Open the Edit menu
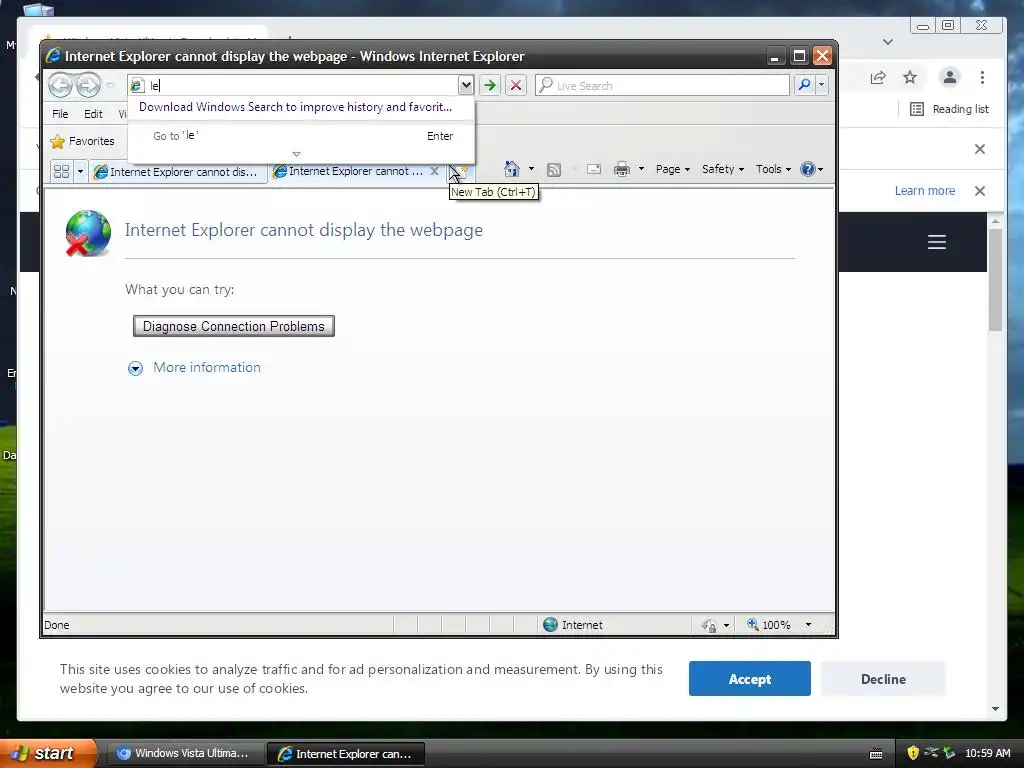The image size is (1024, 768). tap(93, 114)
